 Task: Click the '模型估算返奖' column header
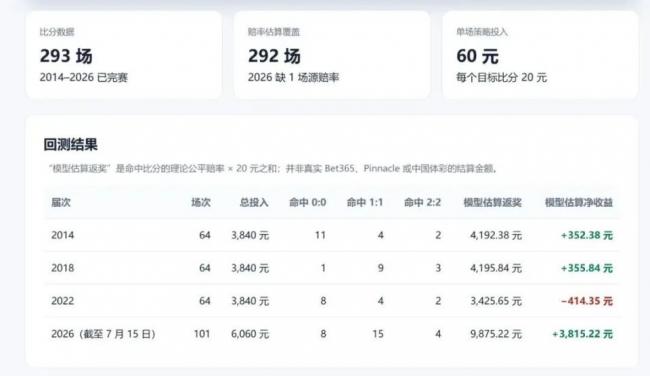click(492, 202)
